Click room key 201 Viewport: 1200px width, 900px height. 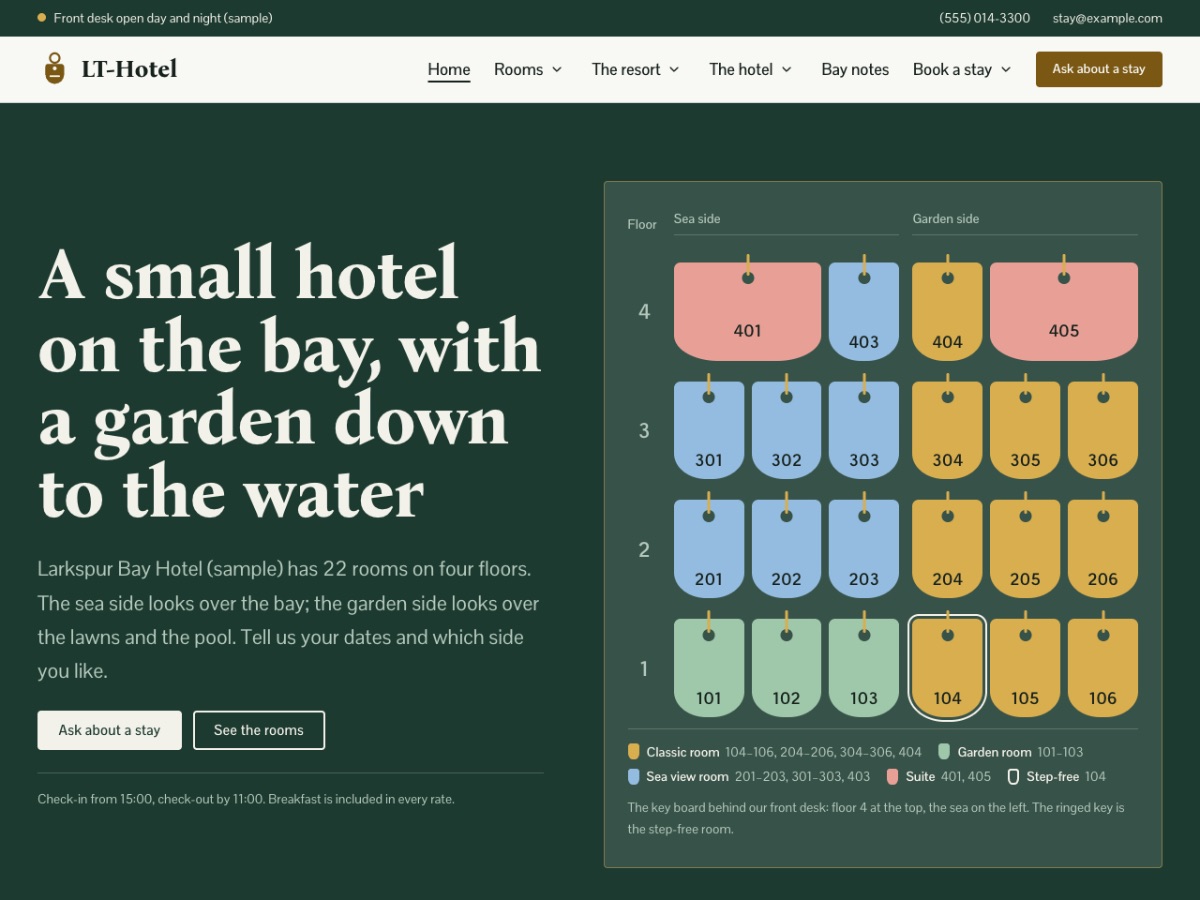pos(709,549)
